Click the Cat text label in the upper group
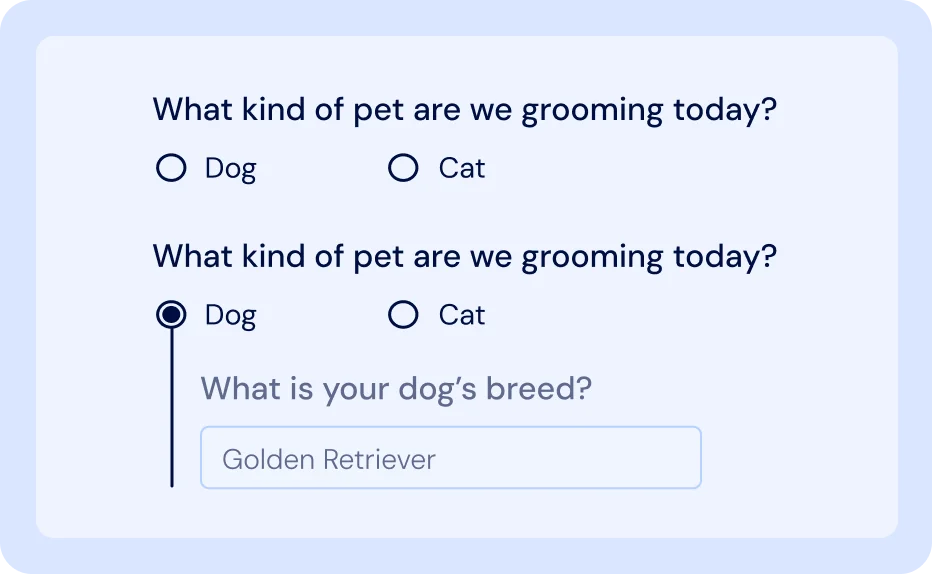The width and height of the screenshot is (932, 574). pyautogui.click(x=461, y=168)
